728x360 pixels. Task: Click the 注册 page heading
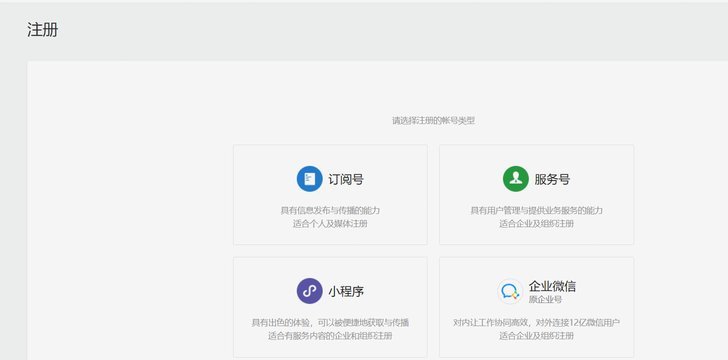pos(42,30)
